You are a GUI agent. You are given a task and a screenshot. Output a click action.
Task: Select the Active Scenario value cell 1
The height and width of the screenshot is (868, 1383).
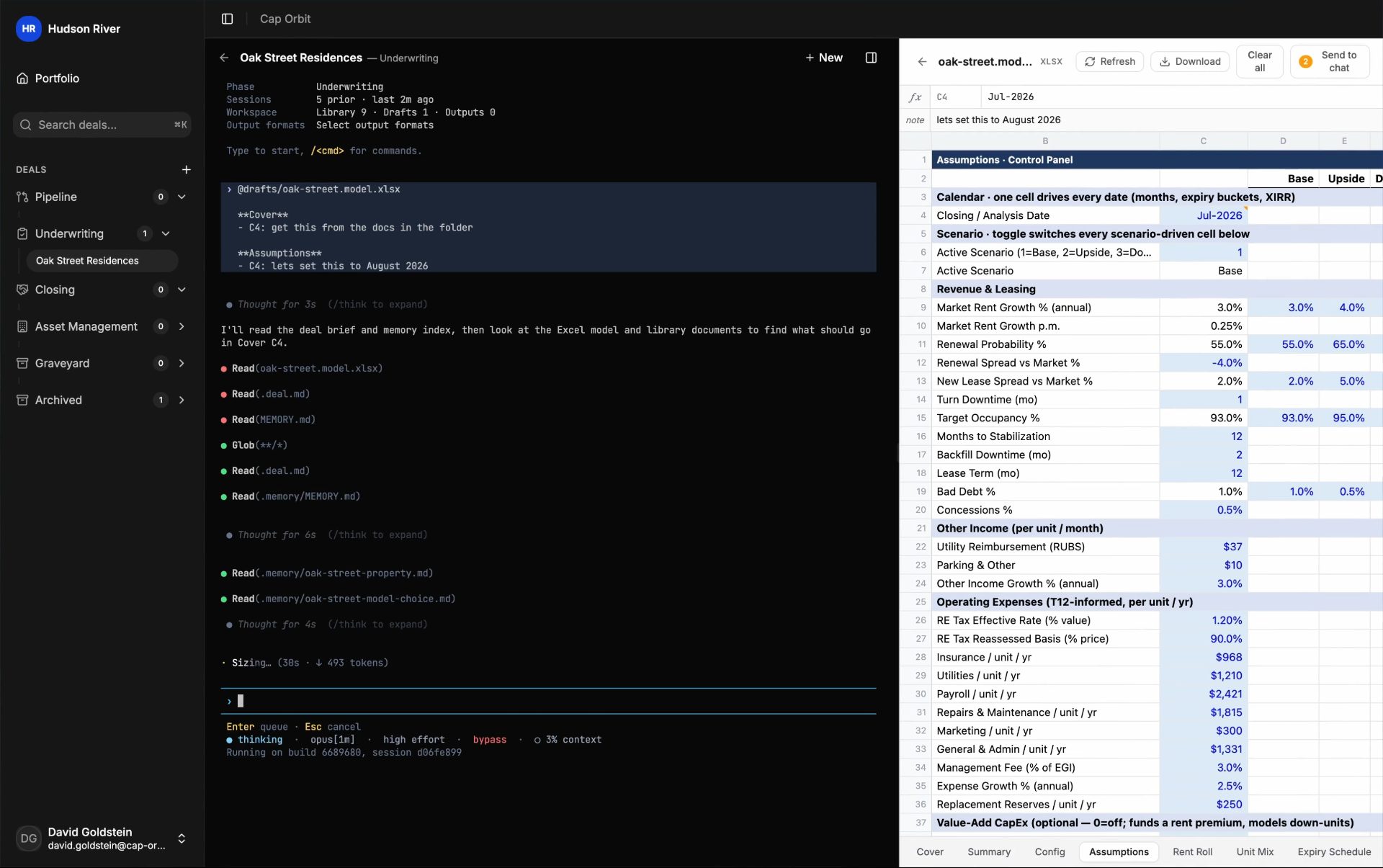pos(1203,252)
